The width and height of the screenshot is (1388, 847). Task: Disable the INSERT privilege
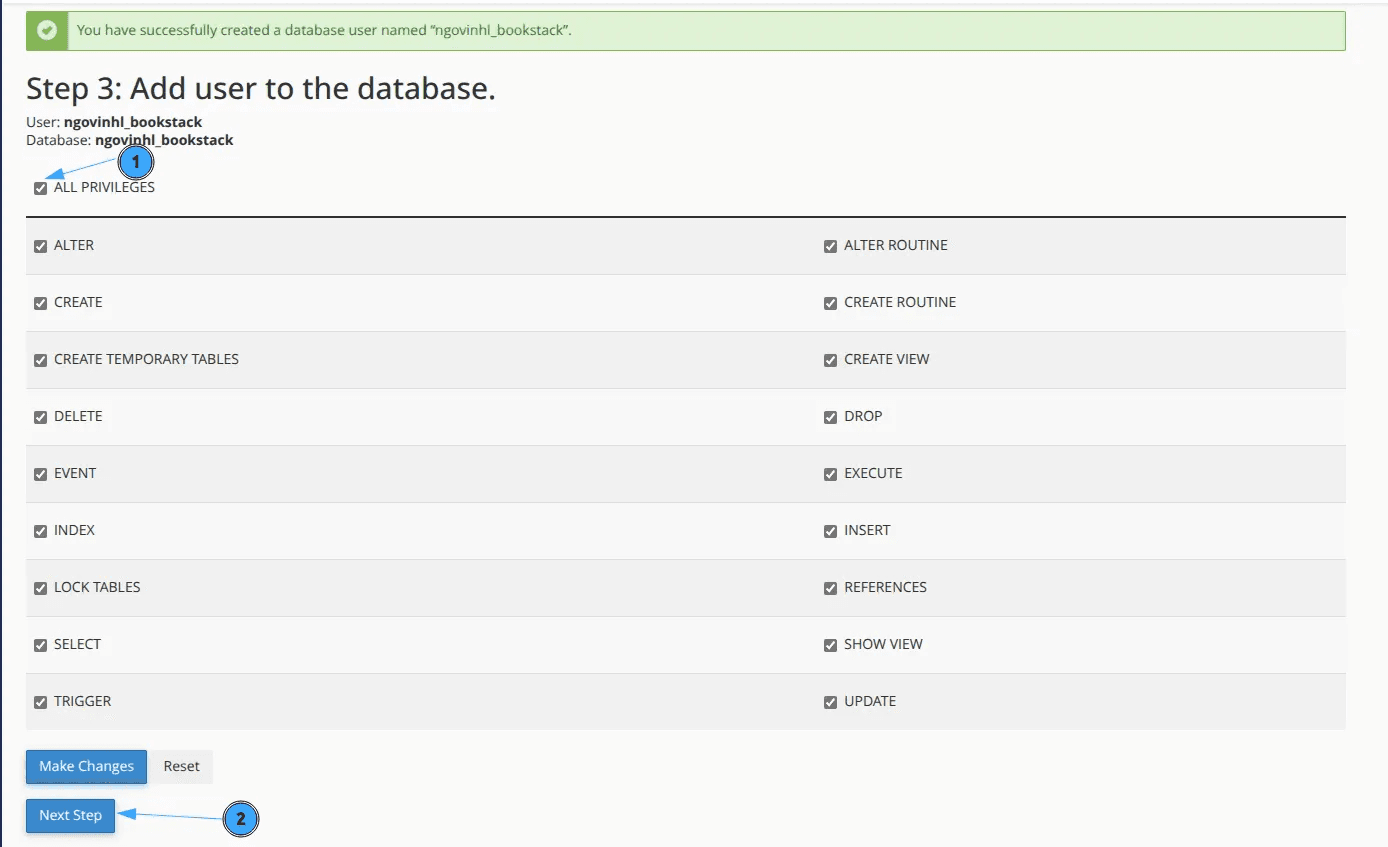click(830, 531)
